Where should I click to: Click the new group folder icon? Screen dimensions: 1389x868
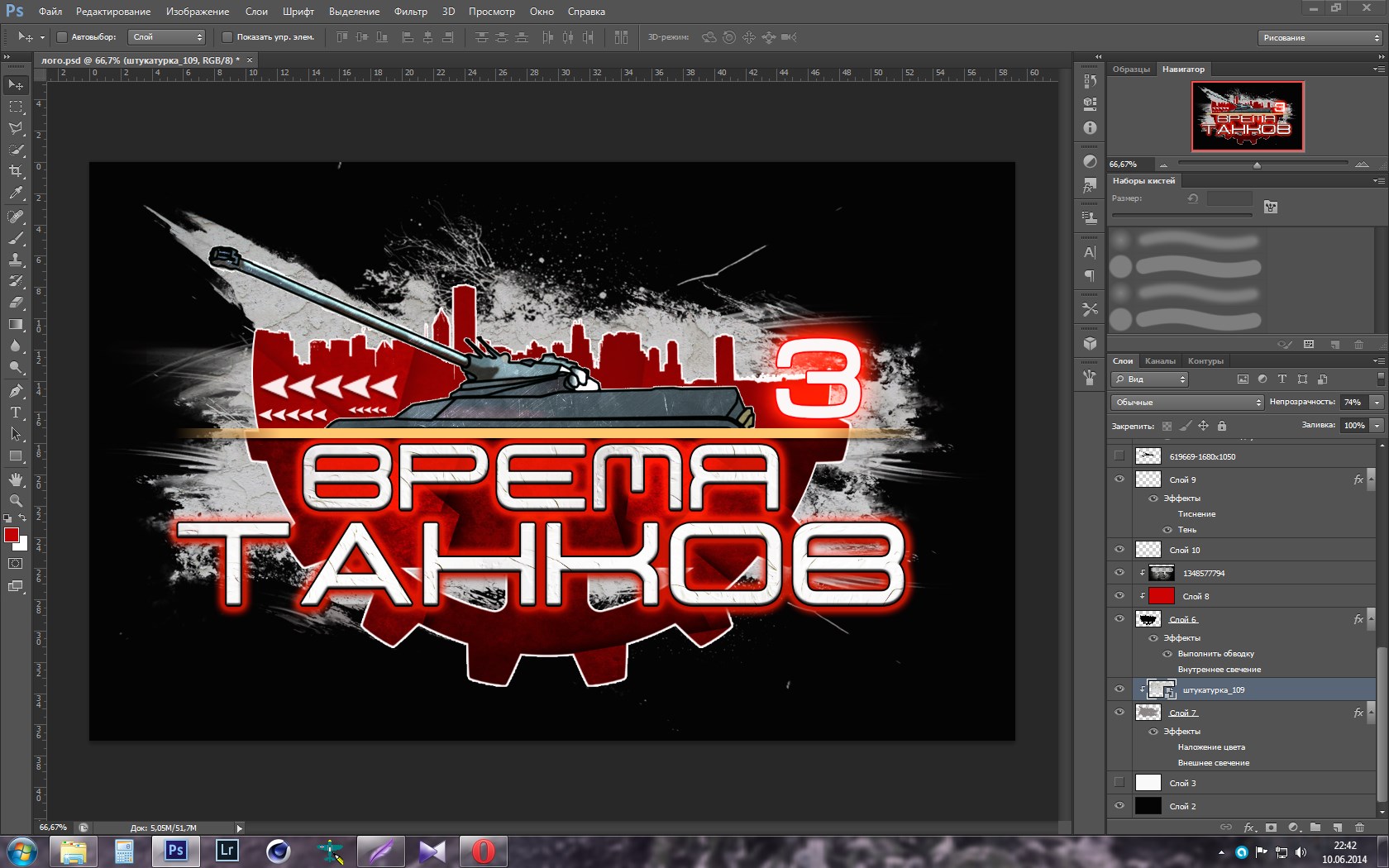pyautogui.click(x=1315, y=827)
